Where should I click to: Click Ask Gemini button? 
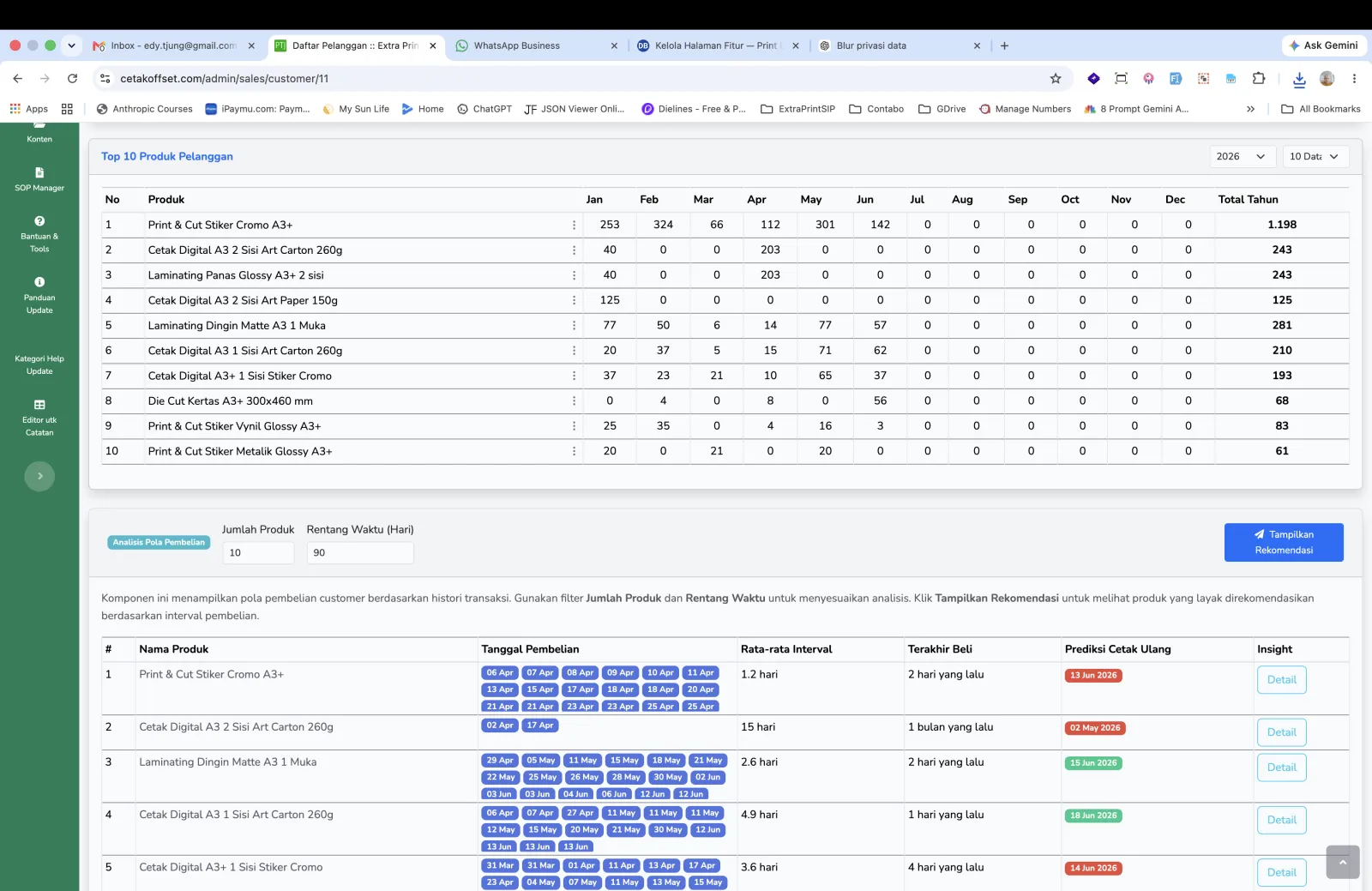(x=1324, y=45)
